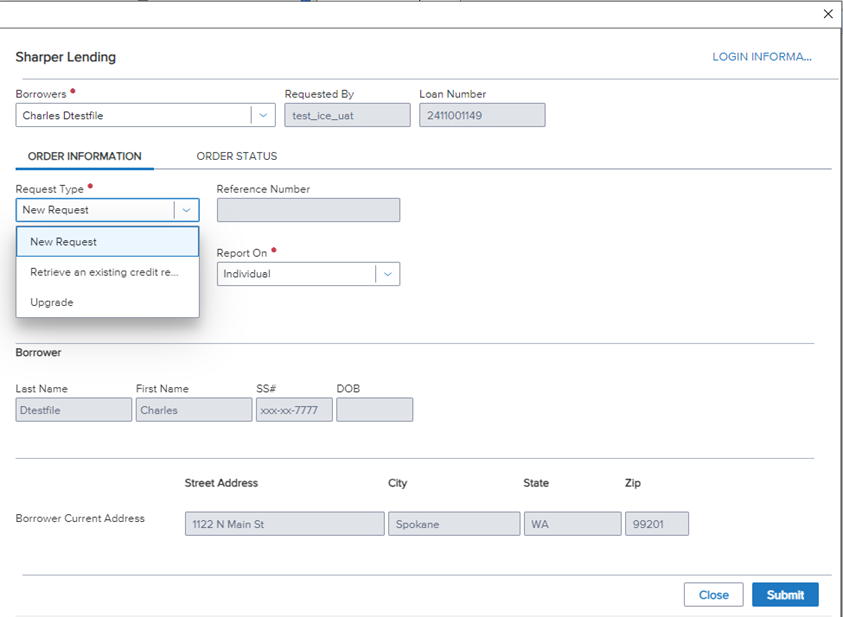Expand the Borrowers dropdown arrow

[263, 115]
